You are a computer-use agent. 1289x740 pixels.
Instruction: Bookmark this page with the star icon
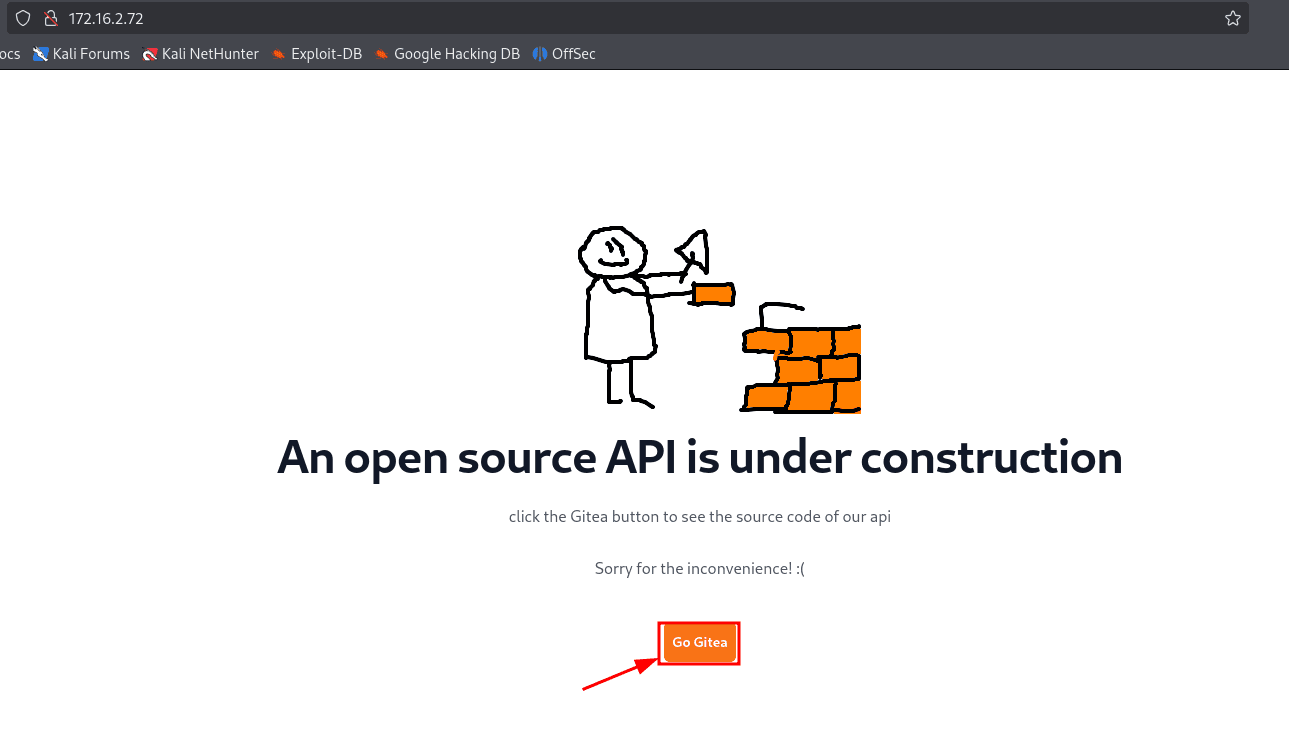[x=1232, y=18]
